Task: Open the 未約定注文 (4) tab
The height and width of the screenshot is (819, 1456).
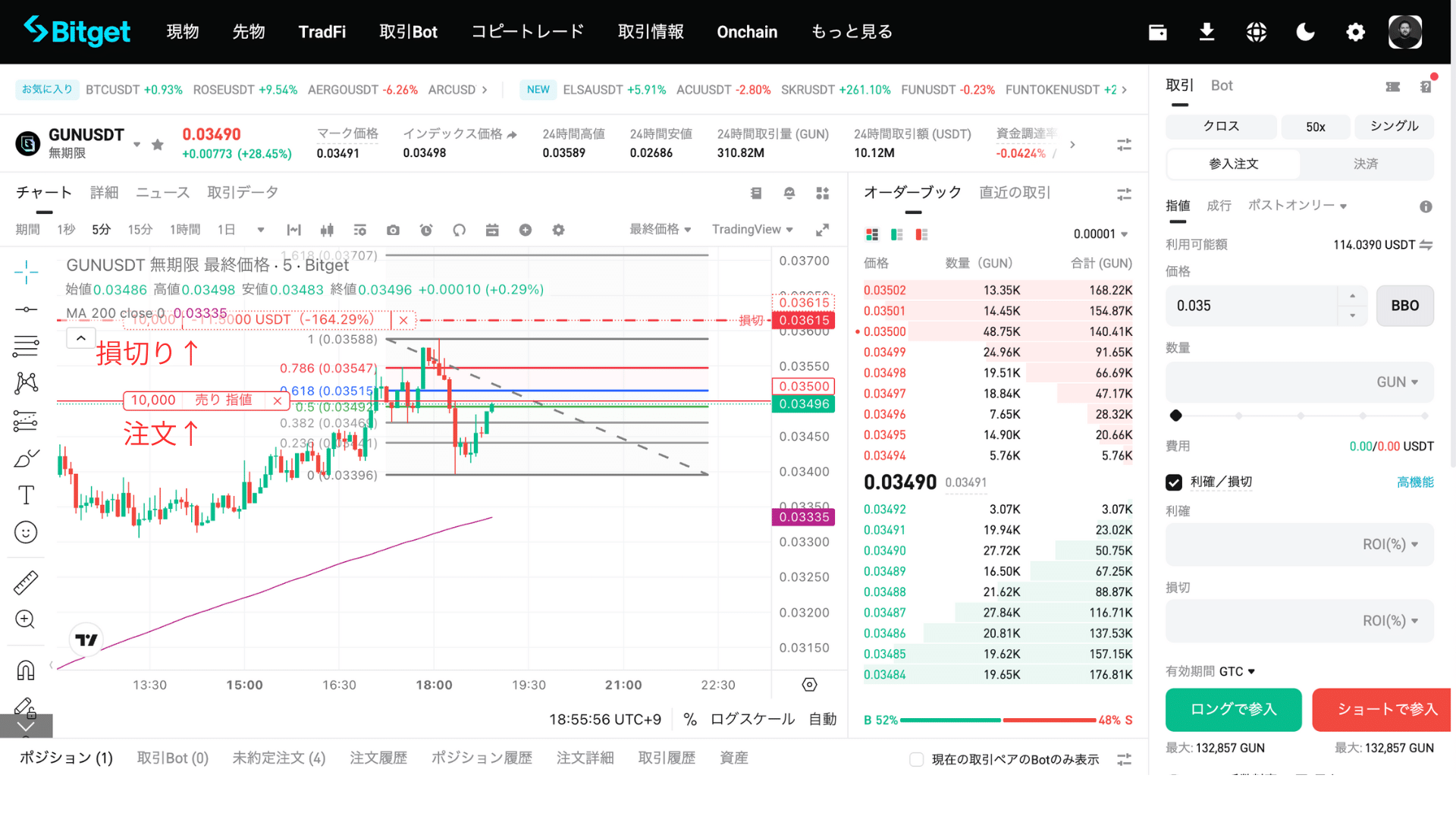Action: coord(278,758)
